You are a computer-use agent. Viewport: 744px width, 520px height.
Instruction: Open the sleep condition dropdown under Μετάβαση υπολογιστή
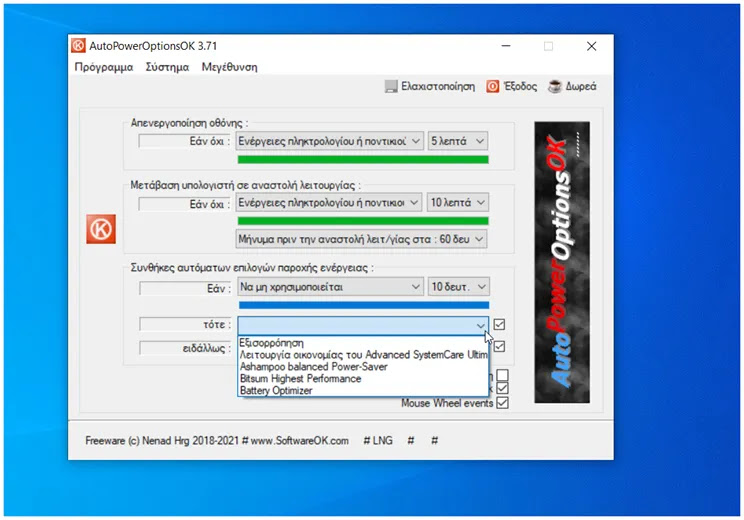[328, 203]
